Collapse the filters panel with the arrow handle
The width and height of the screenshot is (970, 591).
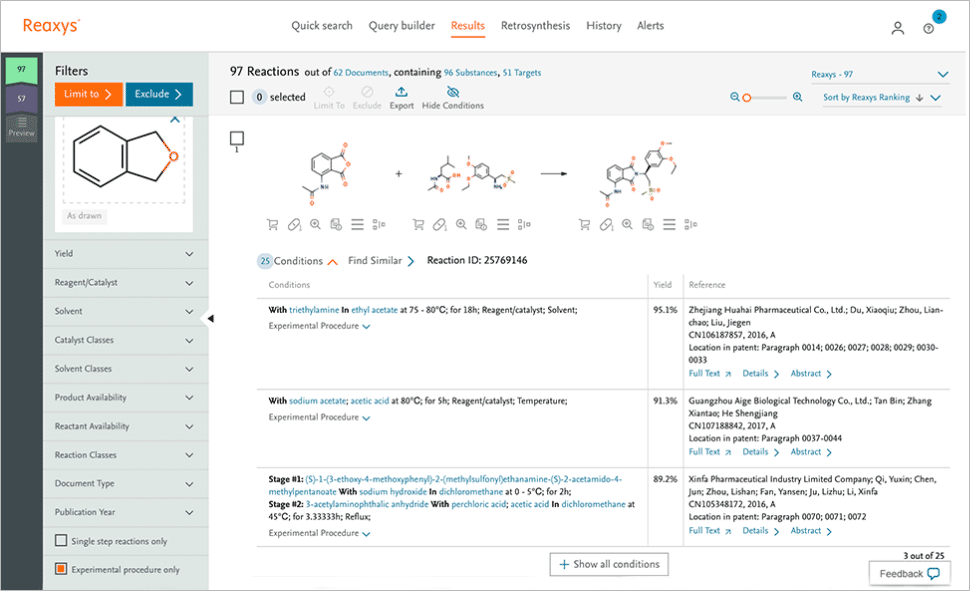click(210, 318)
